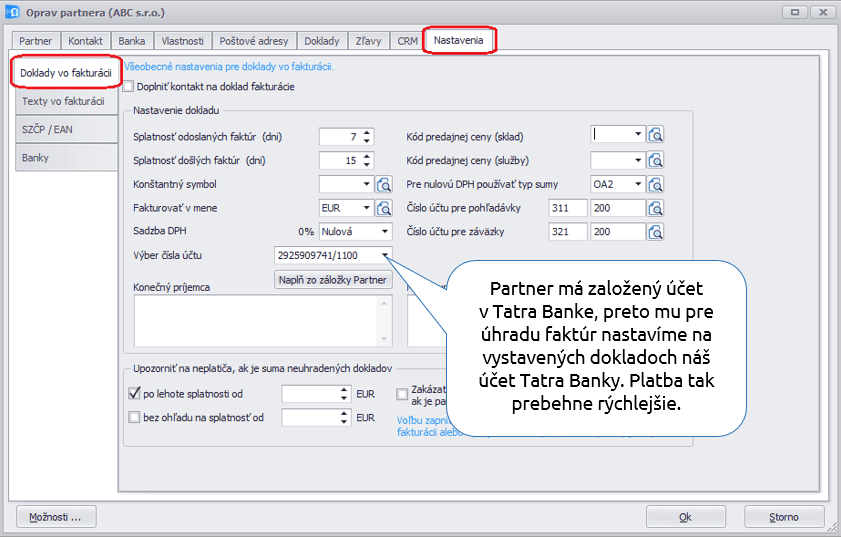Click lookup icon next to Fakturovať v mene
841x538 pixels.
384,208
